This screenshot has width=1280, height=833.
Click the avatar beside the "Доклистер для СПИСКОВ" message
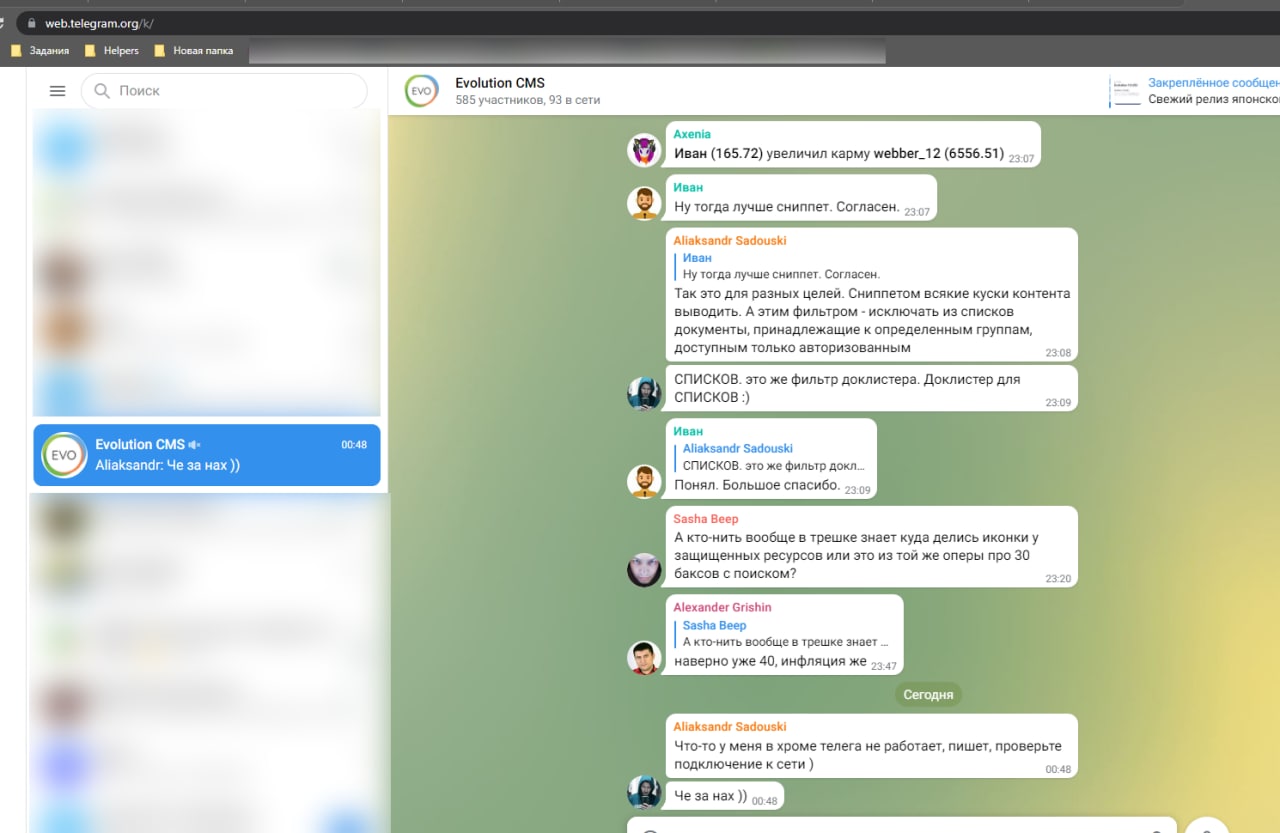click(644, 393)
